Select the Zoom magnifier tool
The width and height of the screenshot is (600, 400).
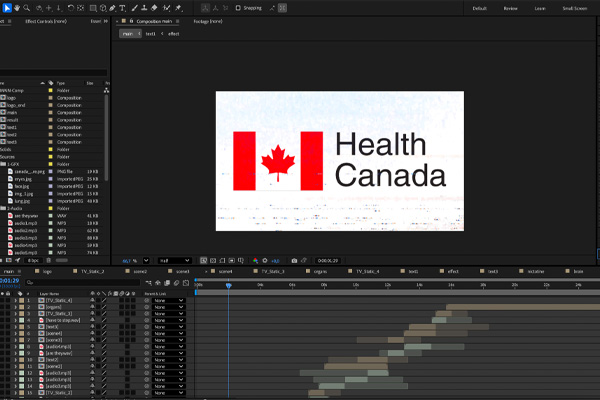(26, 8)
